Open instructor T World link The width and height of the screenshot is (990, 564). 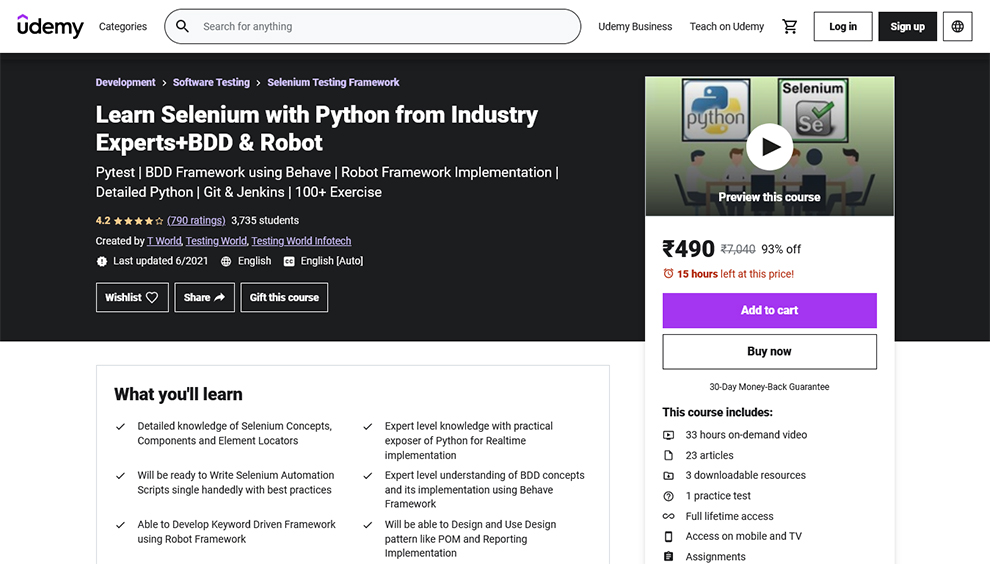[x=164, y=241]
